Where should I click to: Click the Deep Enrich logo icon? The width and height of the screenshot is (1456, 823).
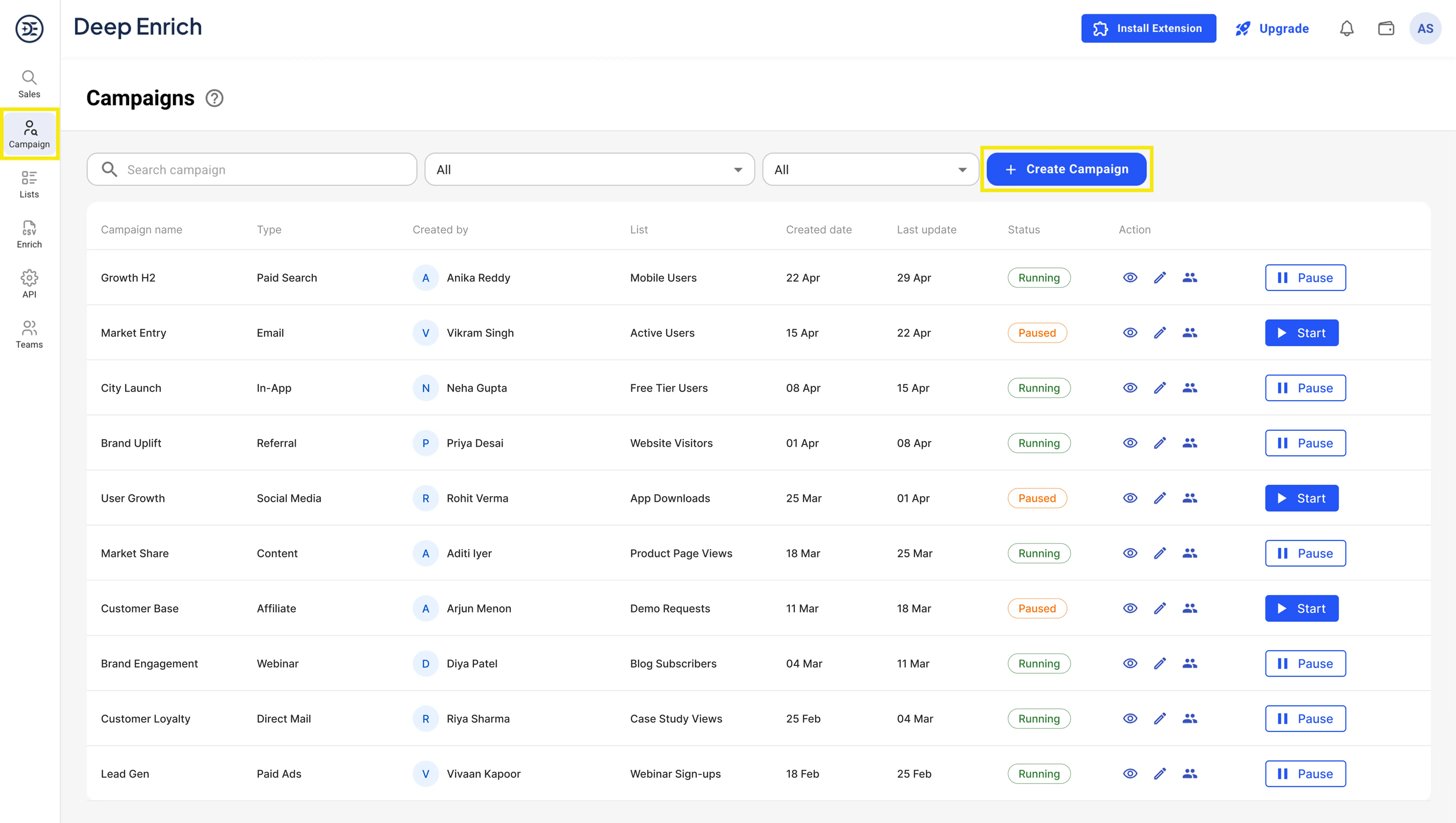[x=29, y=28]
